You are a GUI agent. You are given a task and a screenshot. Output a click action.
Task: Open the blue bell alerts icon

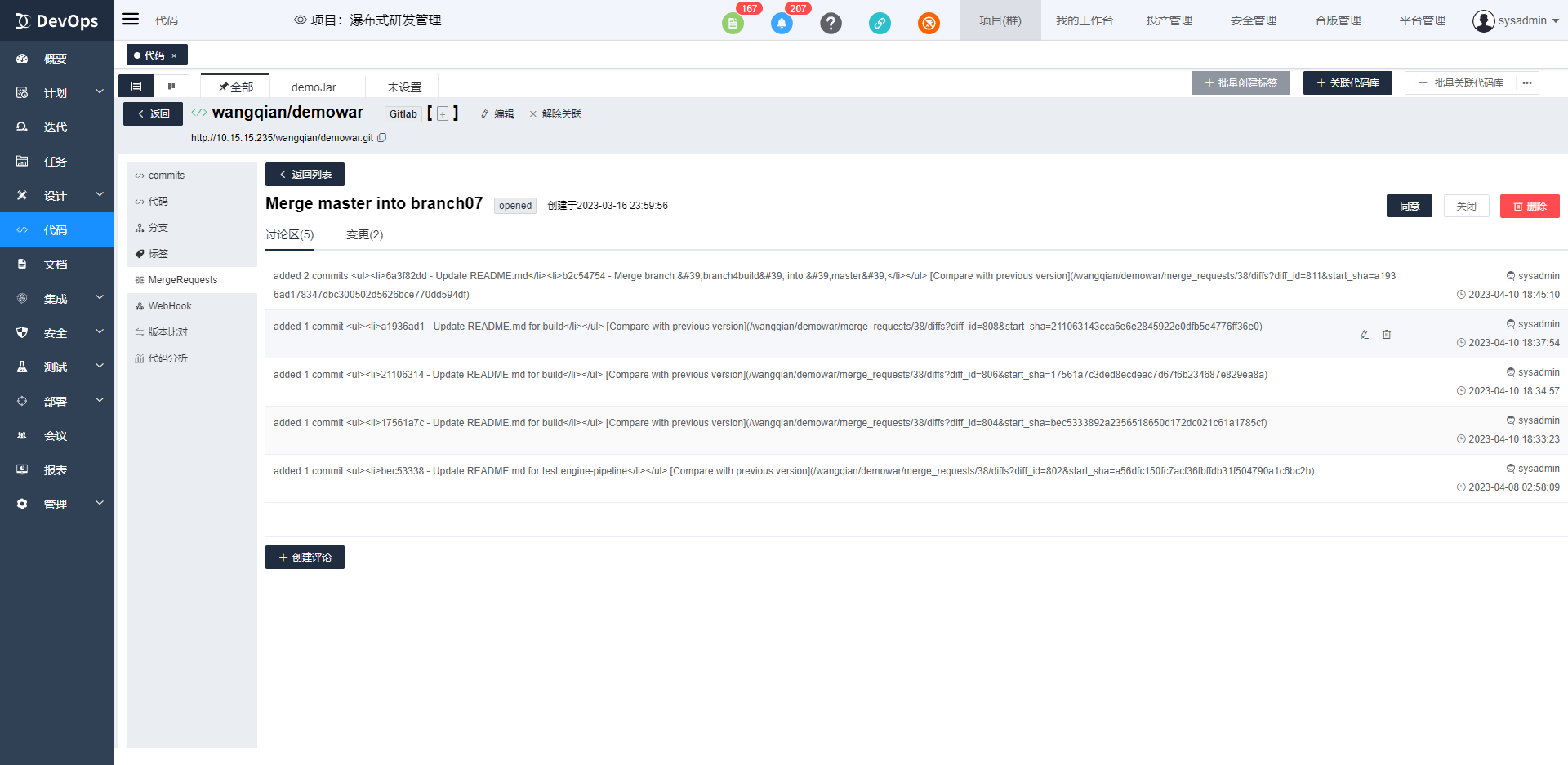tap(782, 23)
